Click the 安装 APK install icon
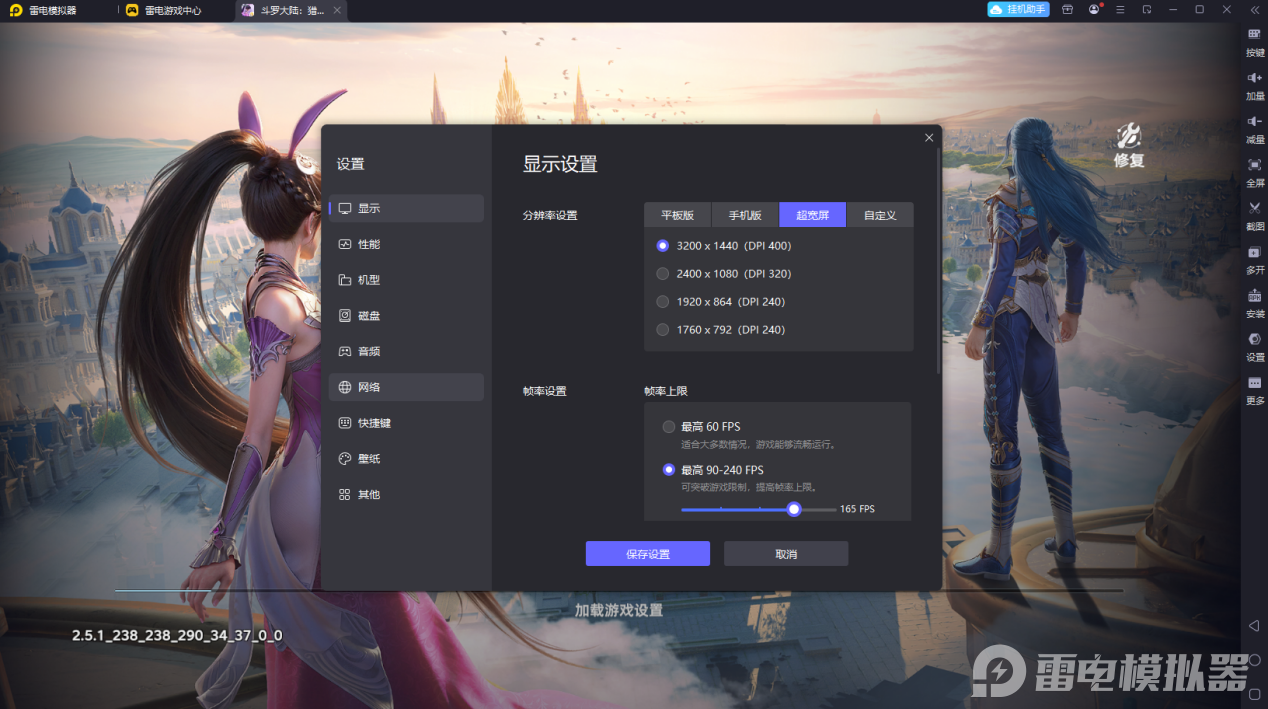This screenshot has height=709, width=1268. 1254,295
